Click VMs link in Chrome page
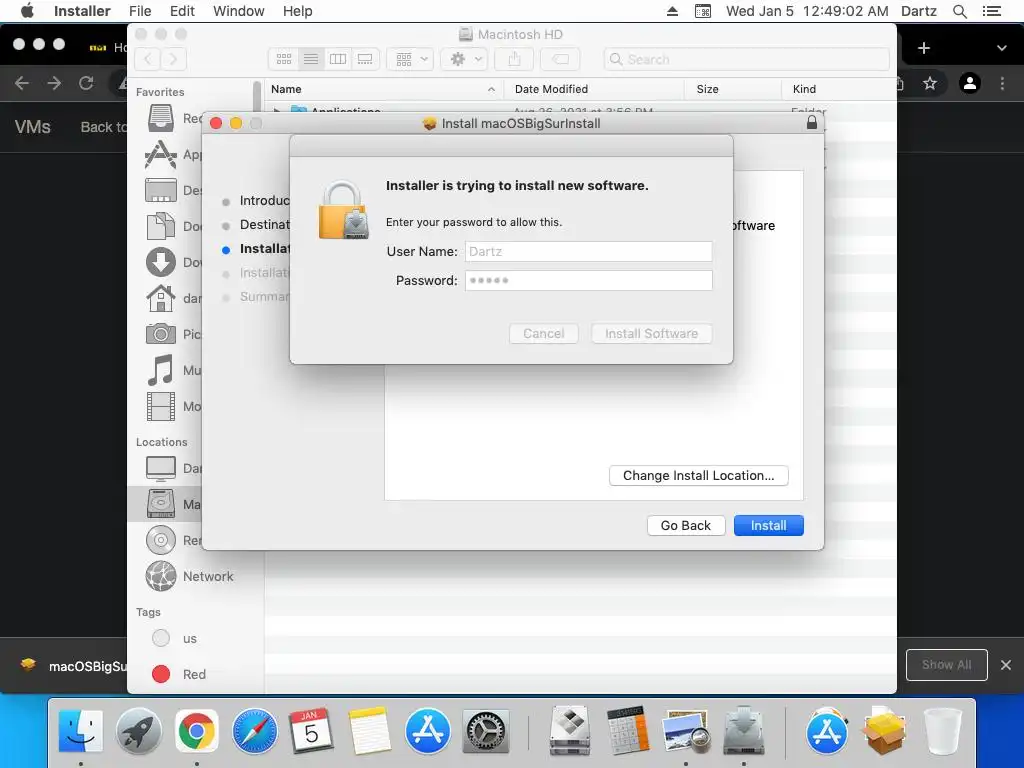Image resolution: width=1024 pixels, height=768 pixels. (33, 127)
